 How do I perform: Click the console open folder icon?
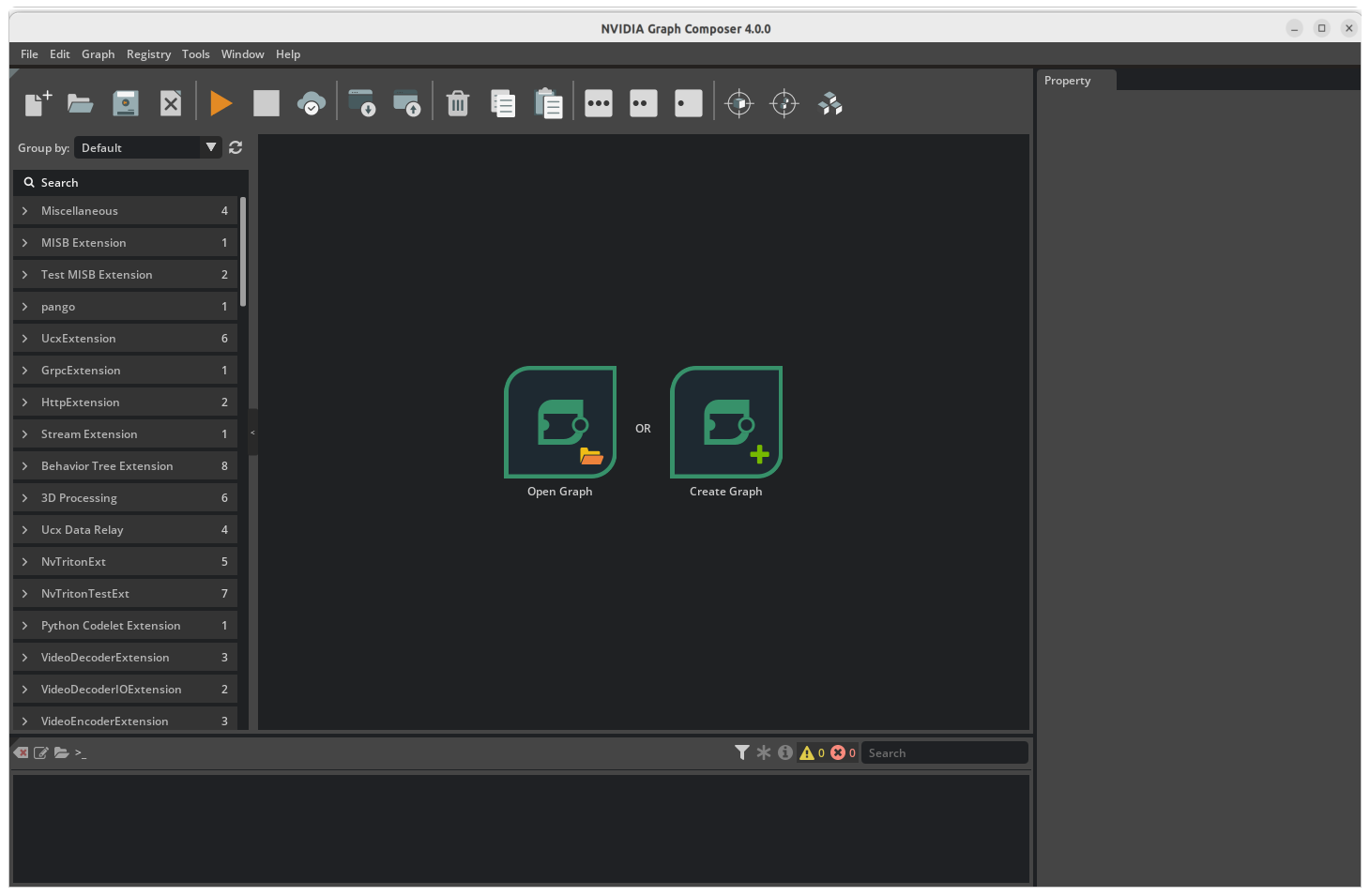pos(62,752)
